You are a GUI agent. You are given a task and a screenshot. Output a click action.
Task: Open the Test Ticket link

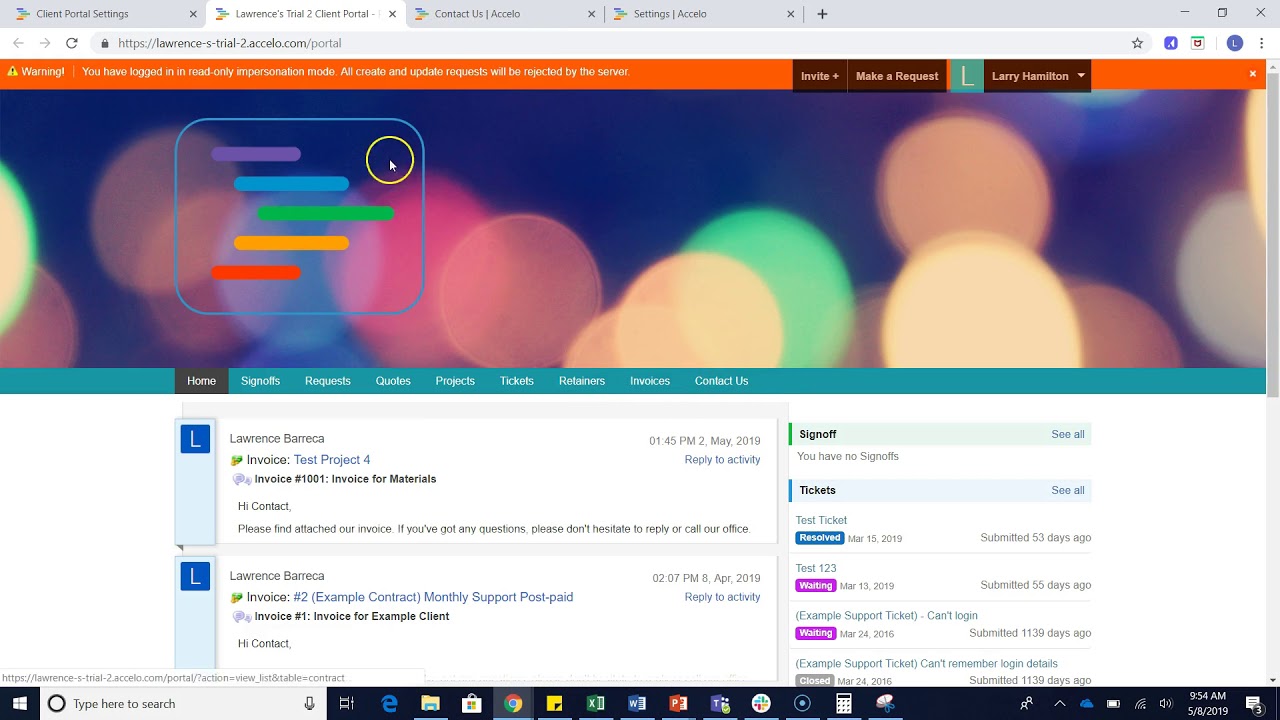coord(821,520)
